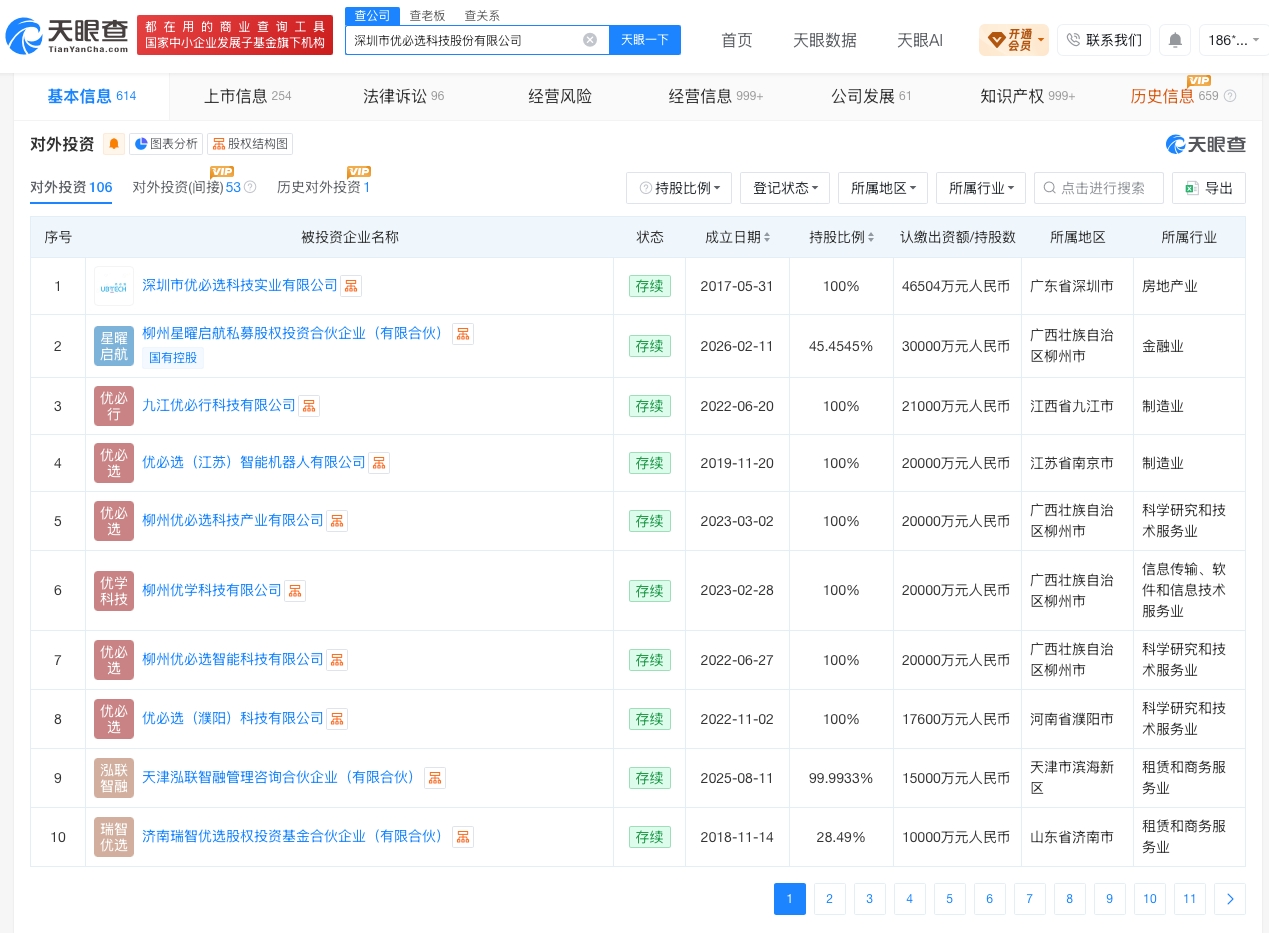Open the 持股比例 filter dropdown
Screen dimensions: 1269x933
coord(679,188)
